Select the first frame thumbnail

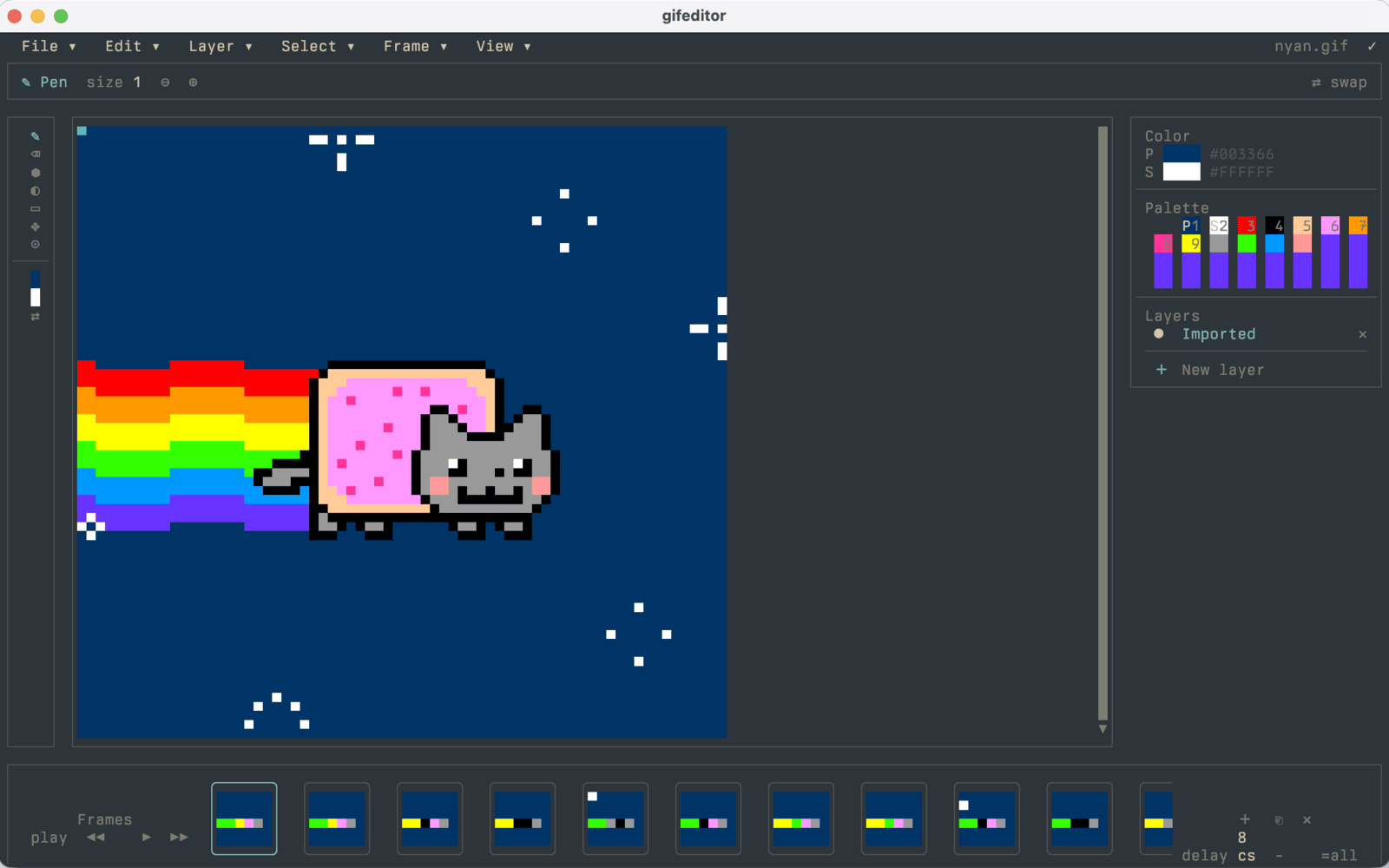pos(244,819)
